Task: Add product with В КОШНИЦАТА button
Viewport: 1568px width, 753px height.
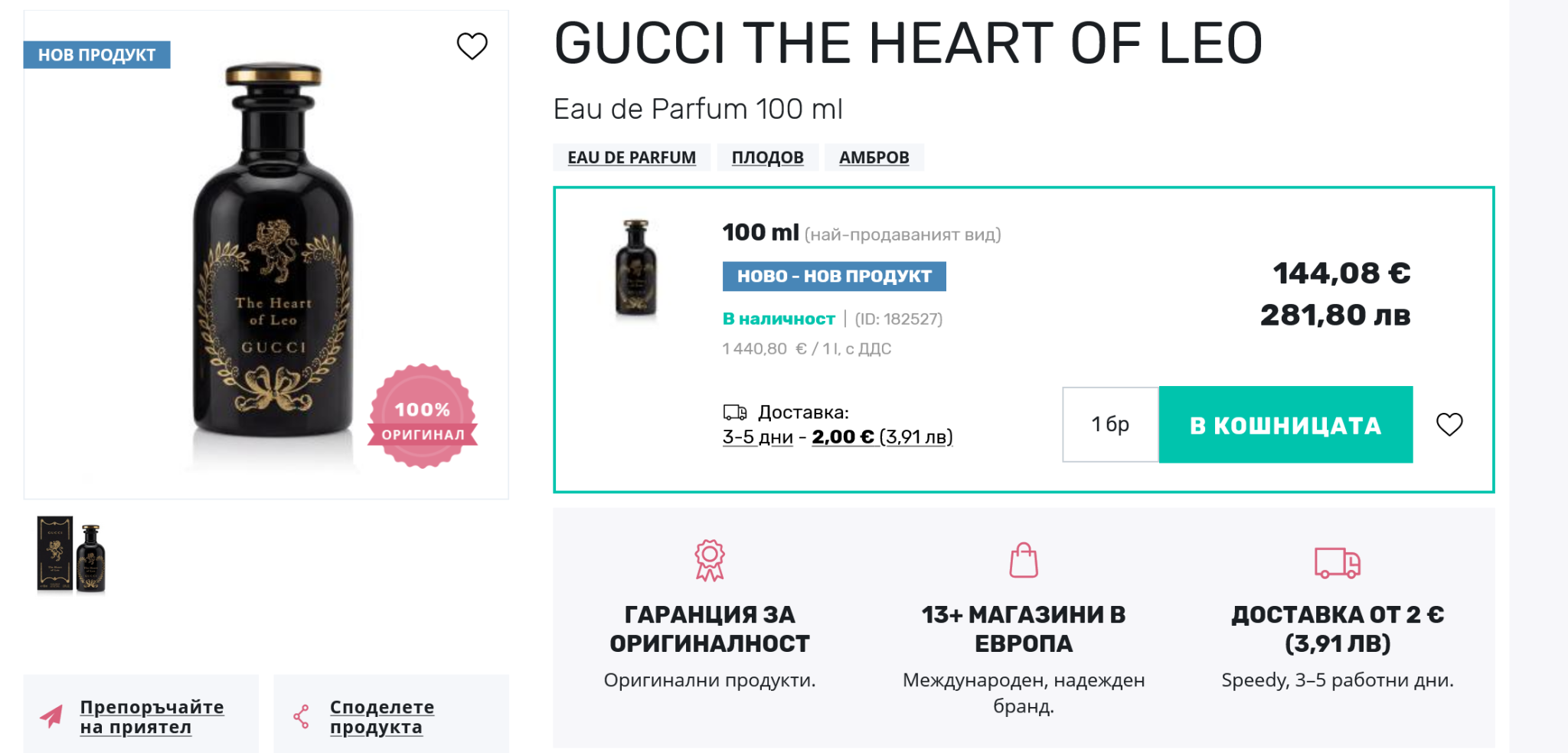Action: (x=1285, y=424)
